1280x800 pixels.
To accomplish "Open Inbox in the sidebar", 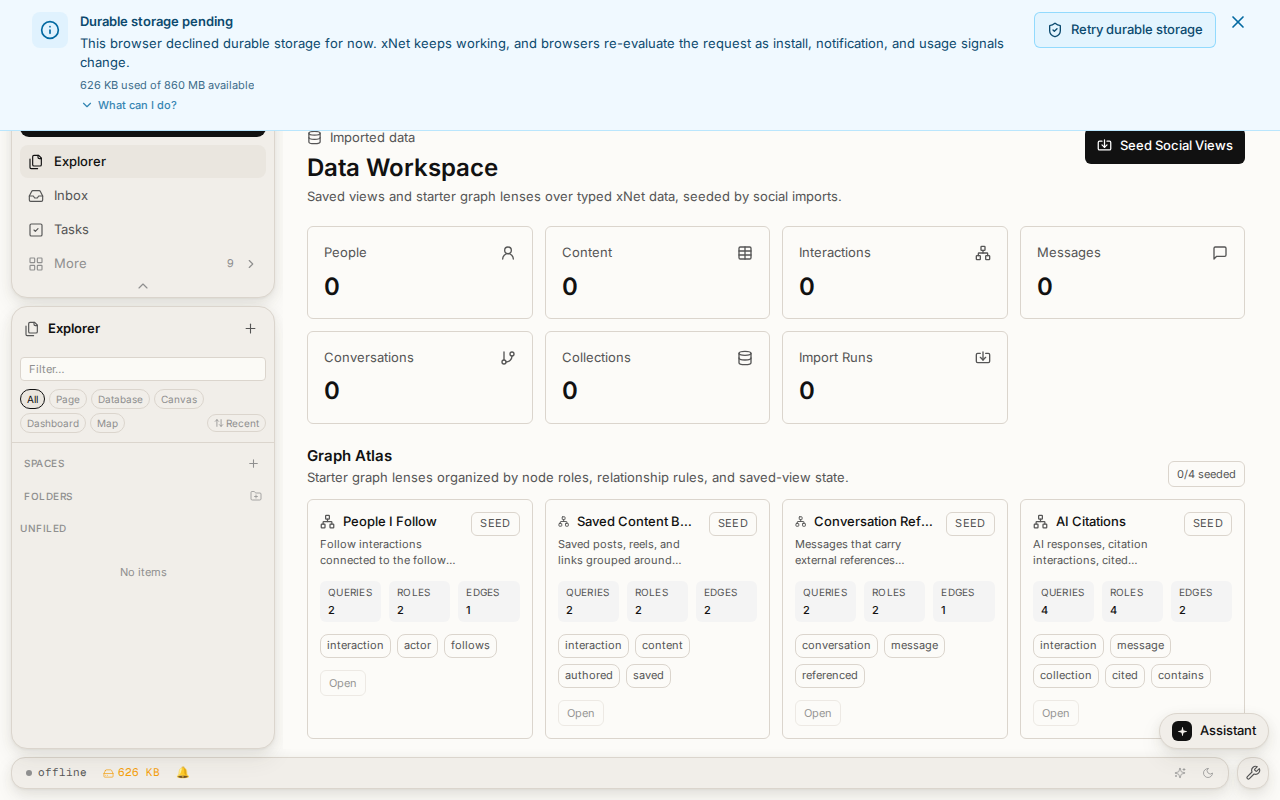I will (143, 195).
